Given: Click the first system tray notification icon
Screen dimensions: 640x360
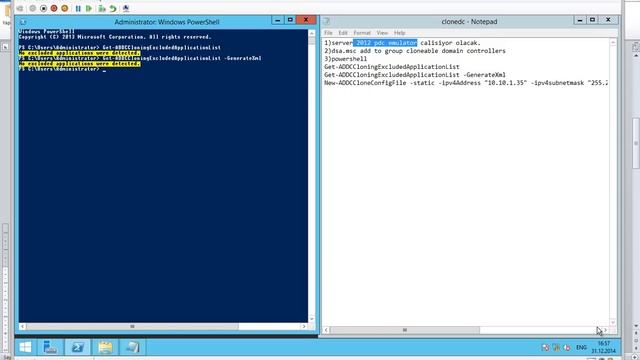Looking at the screenshot, I should click(545, 348).
